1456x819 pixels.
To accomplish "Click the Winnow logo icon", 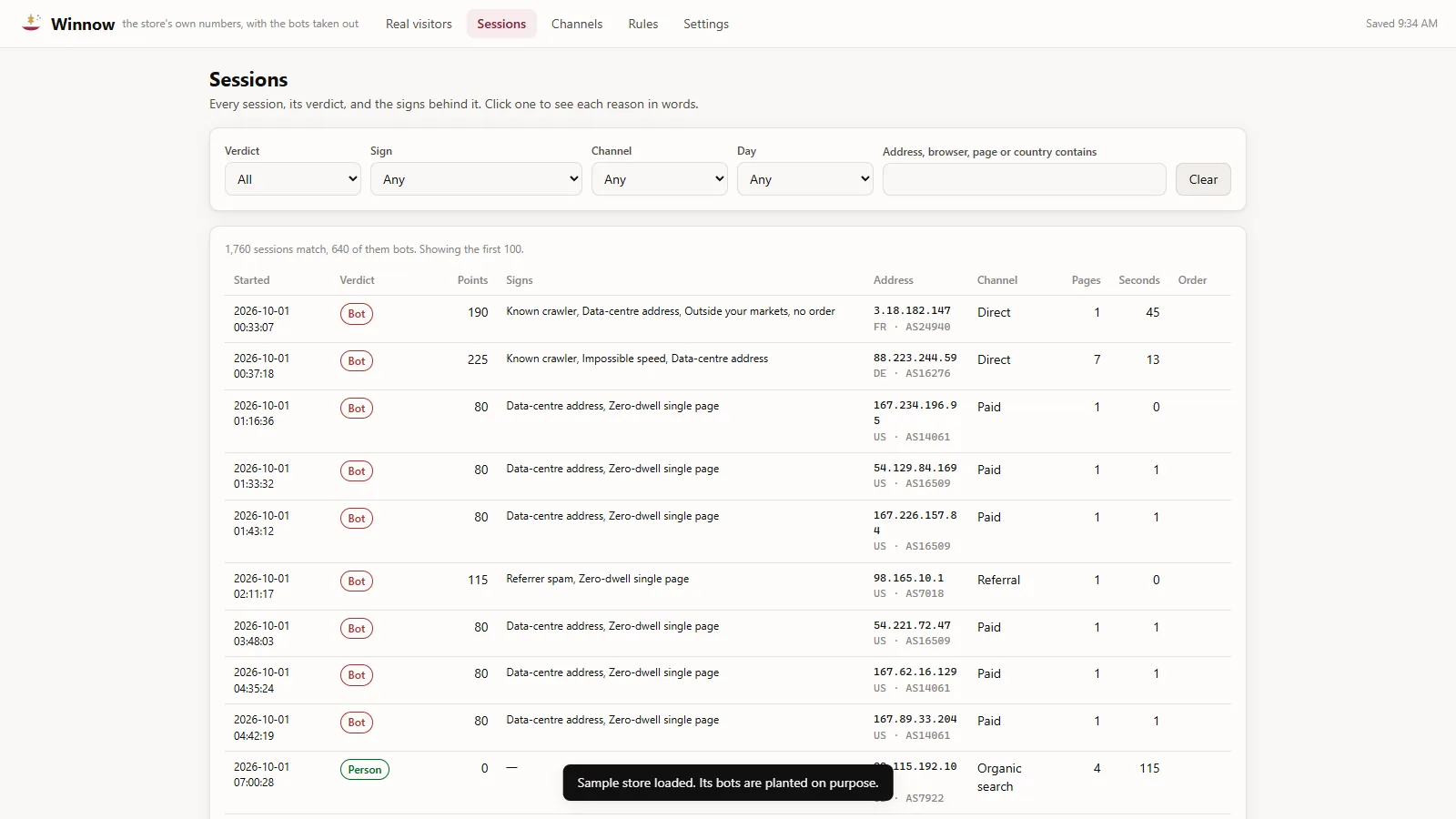I will point(32,23).
